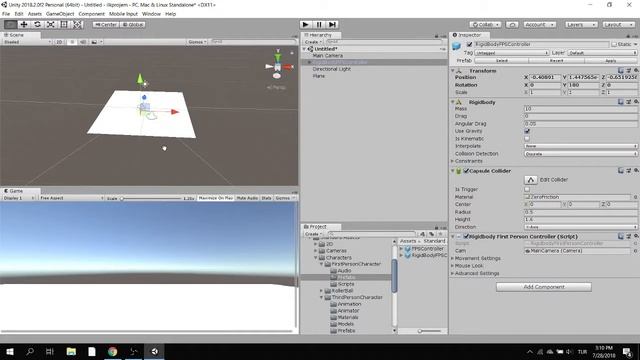Toggle Pivot/Center handle position button
The image size is (640, 360).
(x=106, y=24)
